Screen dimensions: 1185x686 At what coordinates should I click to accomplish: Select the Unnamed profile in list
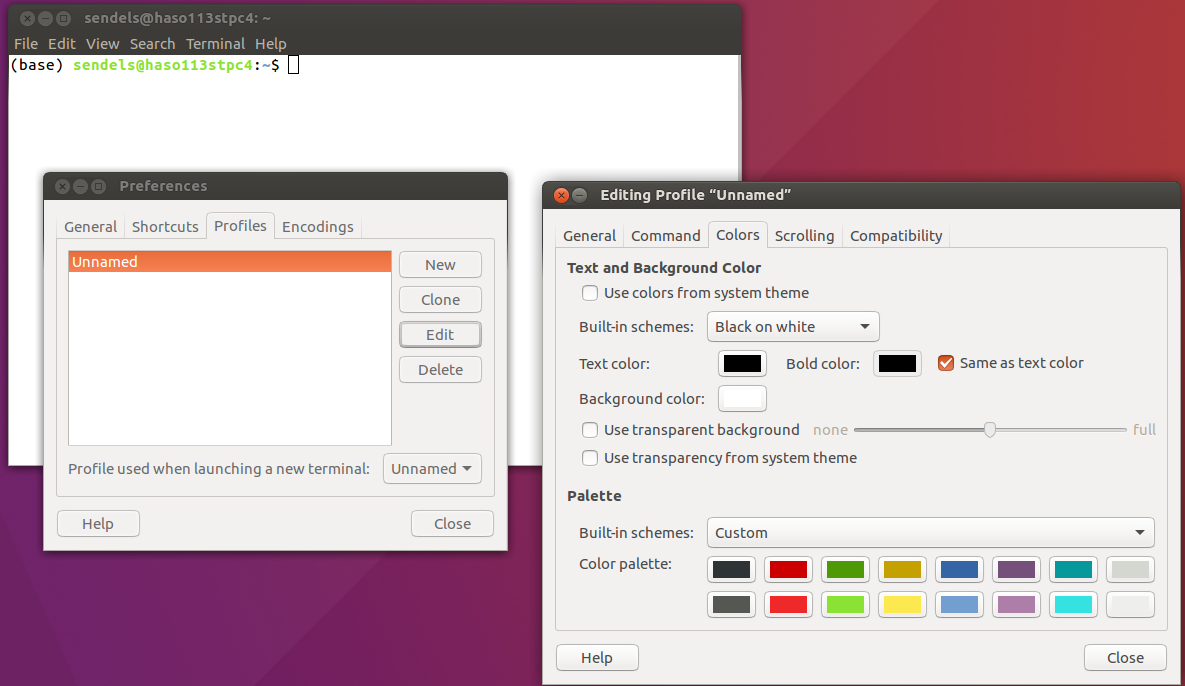[229, 262]
